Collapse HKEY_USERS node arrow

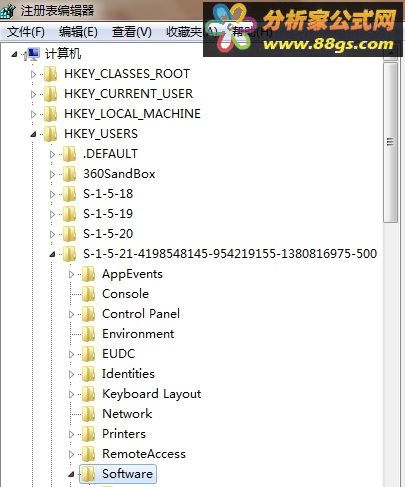[33, 135]
